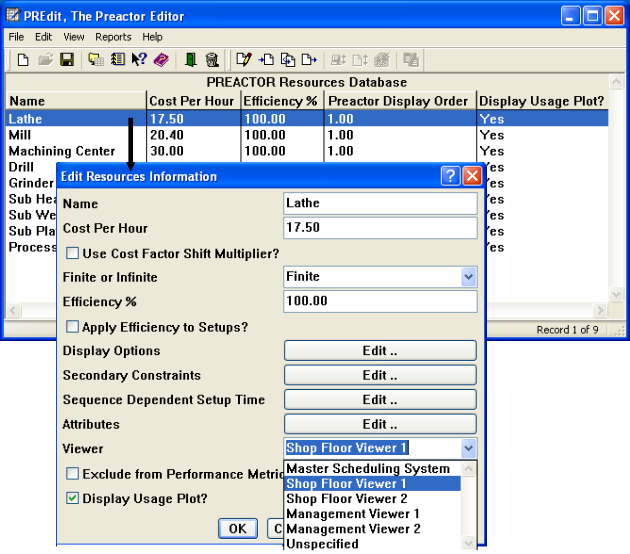The height and width of the screenshot is (554, 630).
Task: Click the Preactor Display Order column header
Action: click(398, 101)
